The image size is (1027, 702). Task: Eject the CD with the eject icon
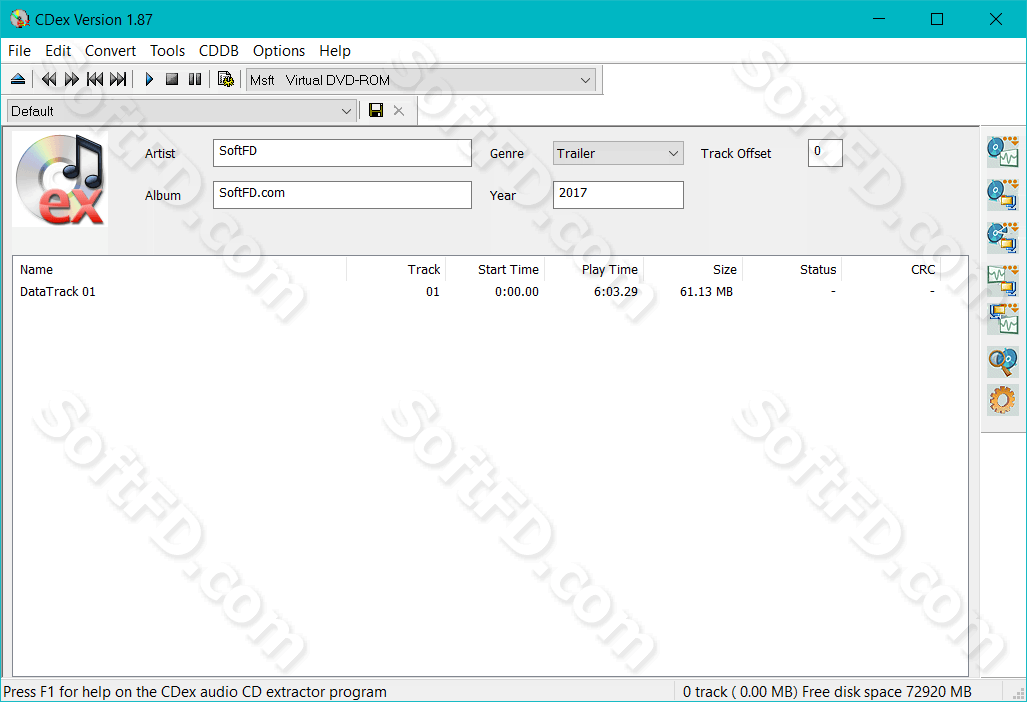[x=18, y=79]
